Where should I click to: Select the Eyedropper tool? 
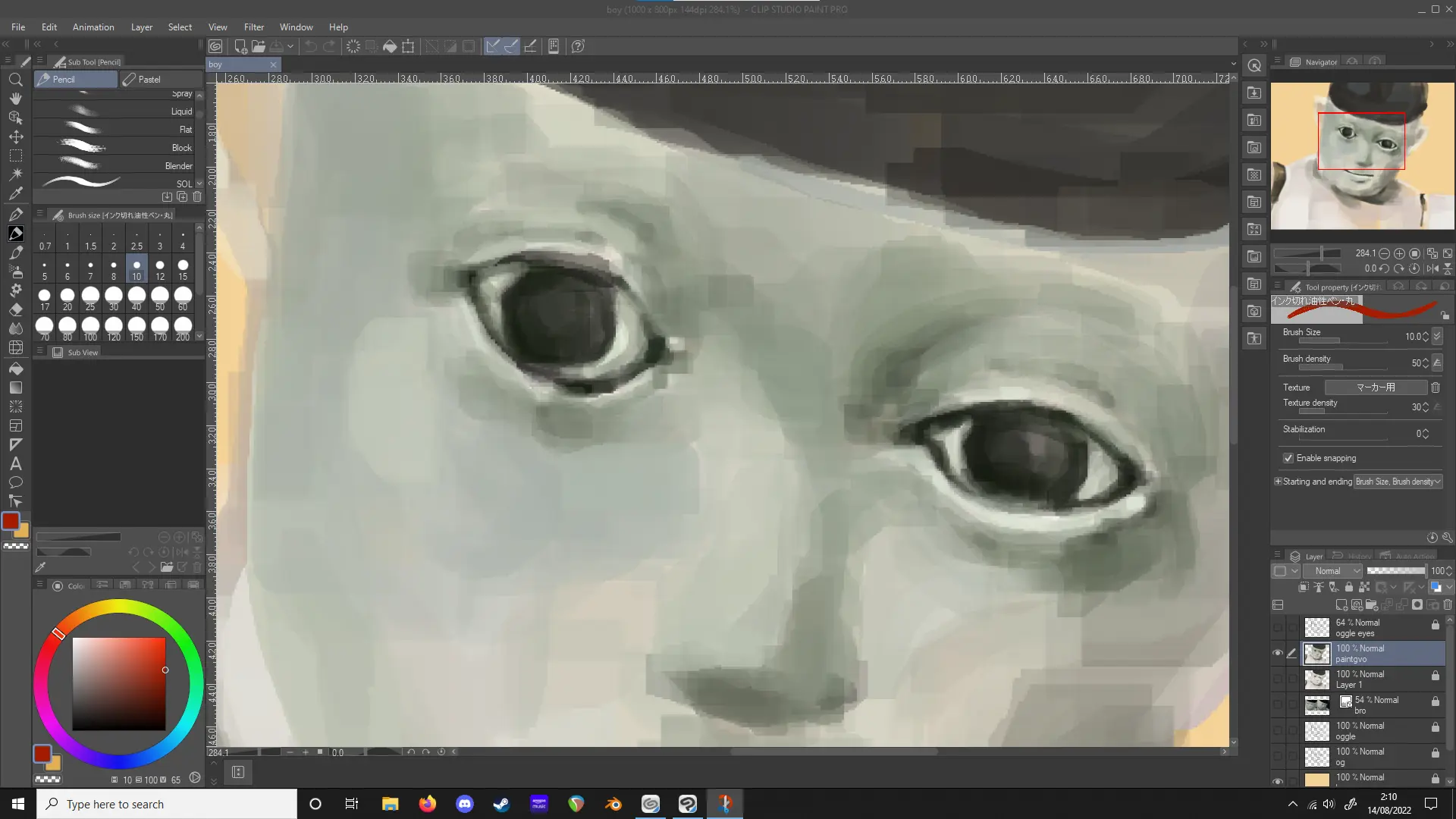pyautogui.click(x=15, y=193)
